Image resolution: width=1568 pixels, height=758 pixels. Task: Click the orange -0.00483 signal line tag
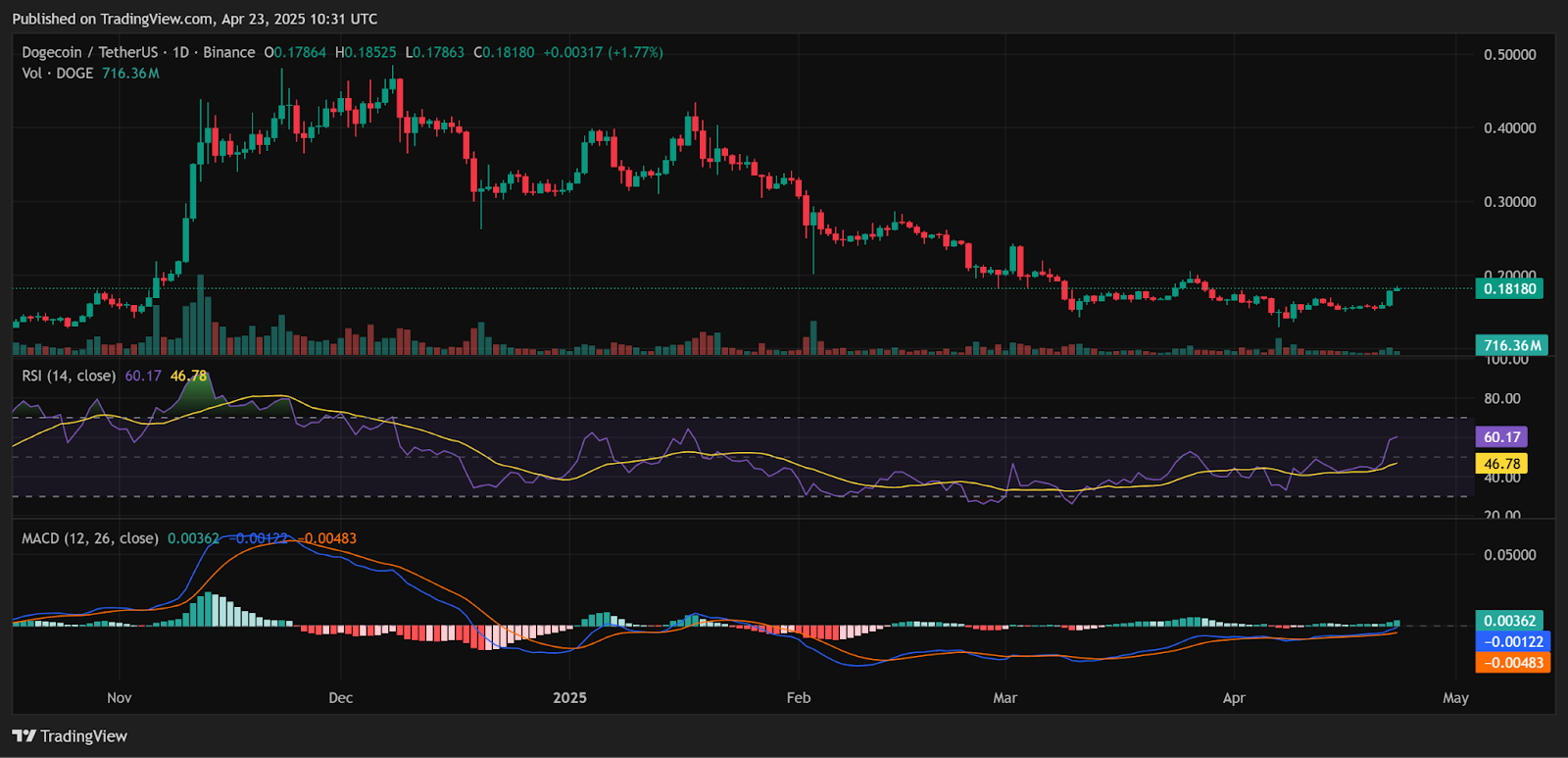click(1513, 663)
